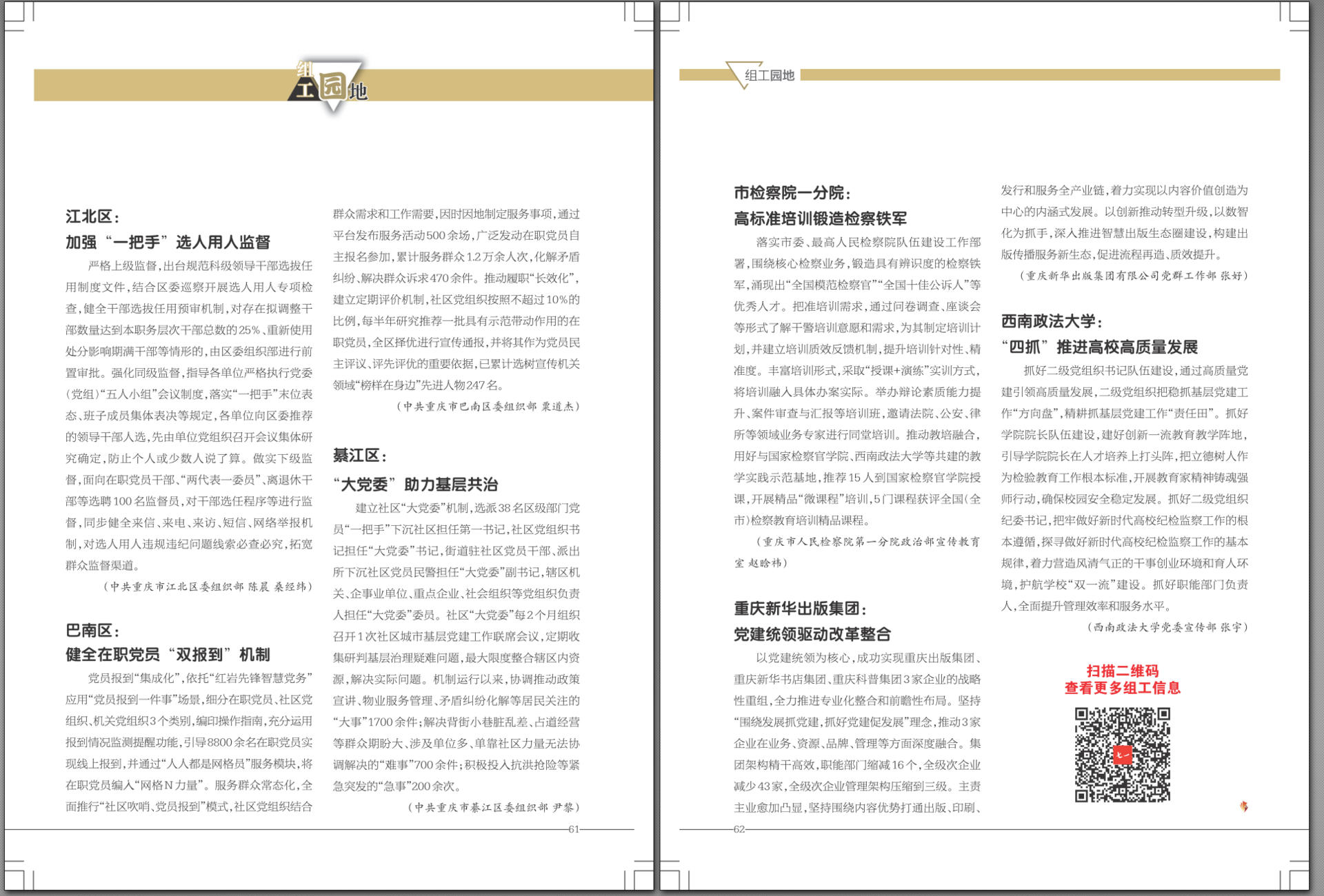This screenshot has width=1324, height=896.
Task: Click the red text 扫描二维码
Action: 1122,671
